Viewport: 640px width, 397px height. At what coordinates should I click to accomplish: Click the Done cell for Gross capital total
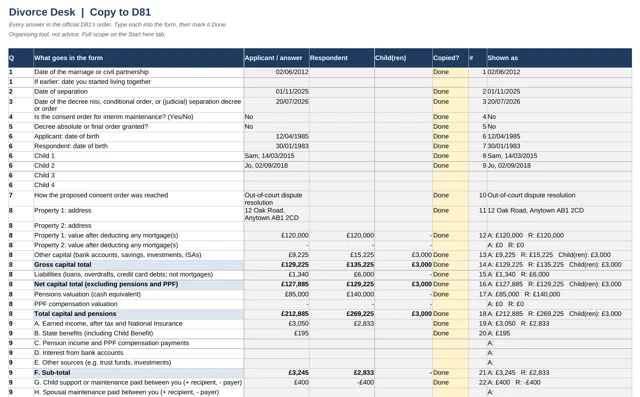[450, 265]
